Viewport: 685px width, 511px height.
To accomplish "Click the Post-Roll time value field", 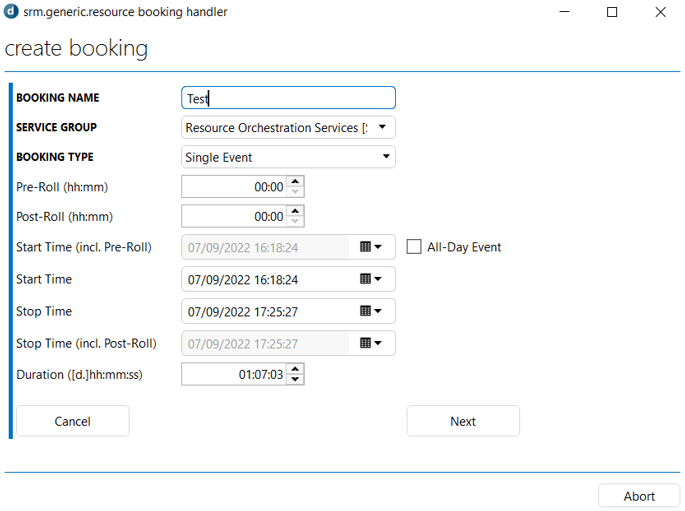I will click(x=234, y=217).
